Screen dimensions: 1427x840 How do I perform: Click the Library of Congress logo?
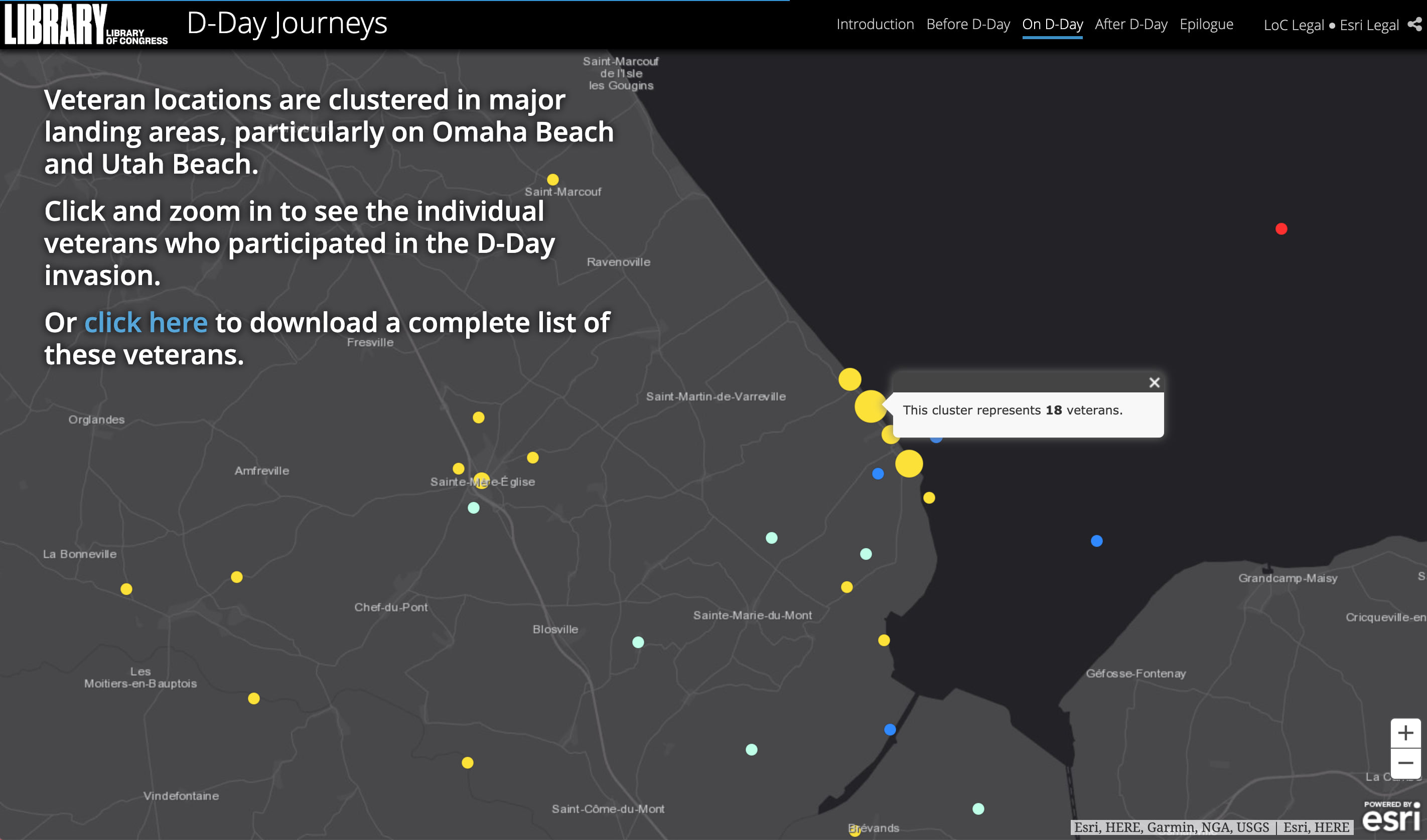tap(85, 25)
